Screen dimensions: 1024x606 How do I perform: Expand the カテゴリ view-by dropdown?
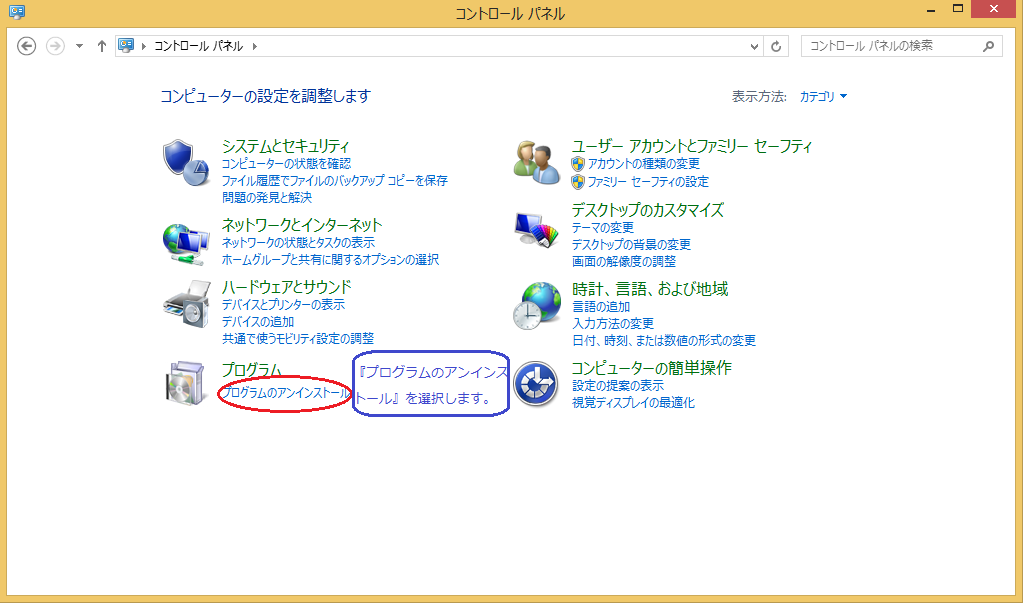pos(823,97)
